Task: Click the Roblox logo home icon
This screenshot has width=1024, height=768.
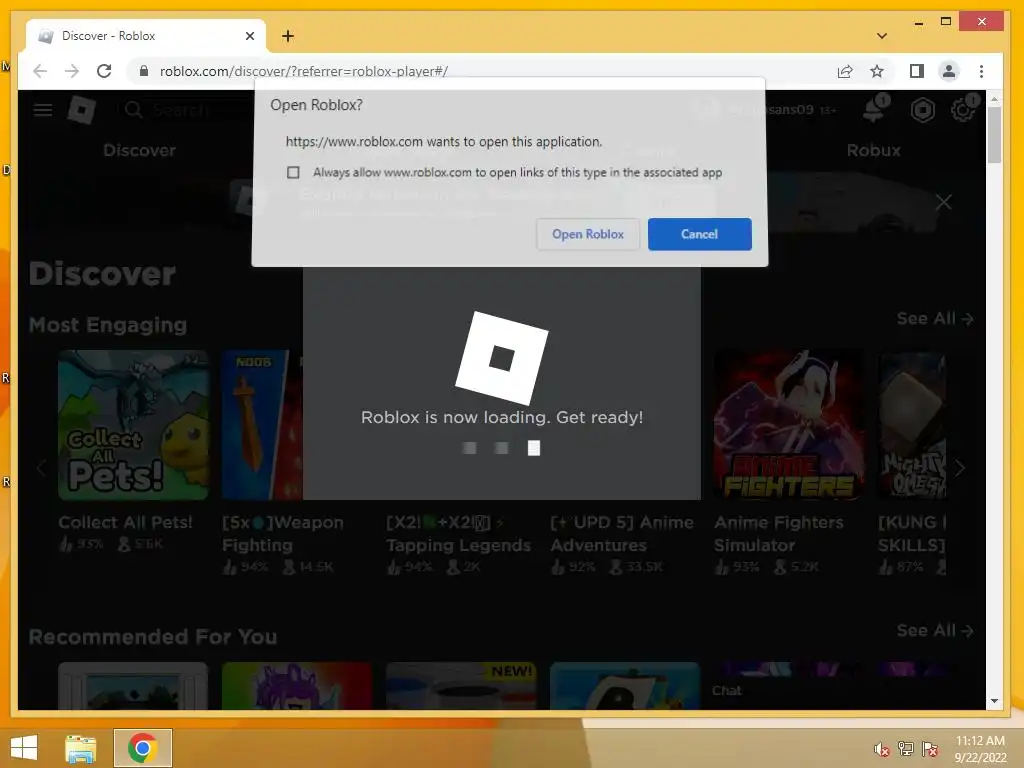Action: pos(82,109)
